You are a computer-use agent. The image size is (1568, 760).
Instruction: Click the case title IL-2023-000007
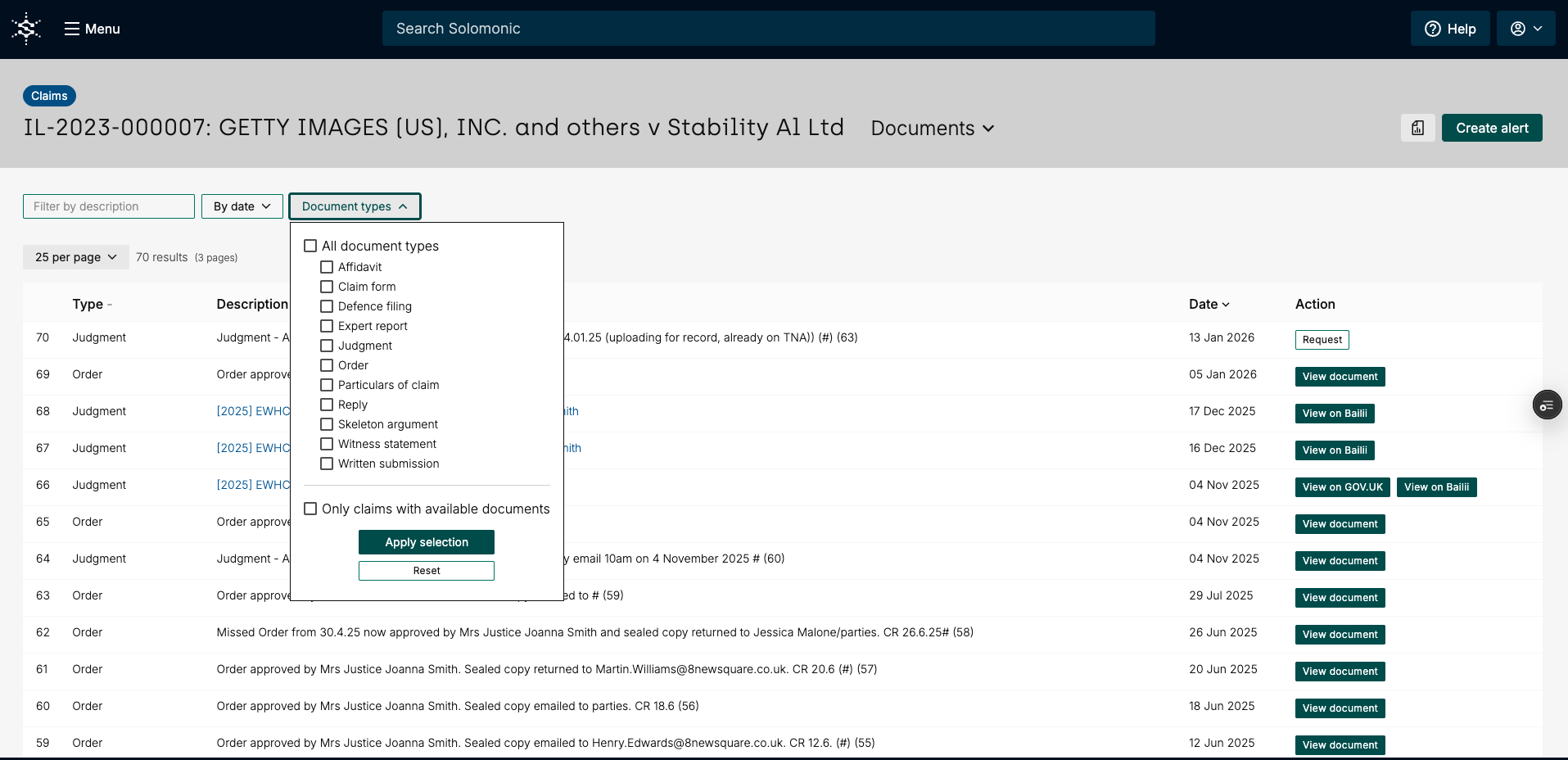[433, 128]
